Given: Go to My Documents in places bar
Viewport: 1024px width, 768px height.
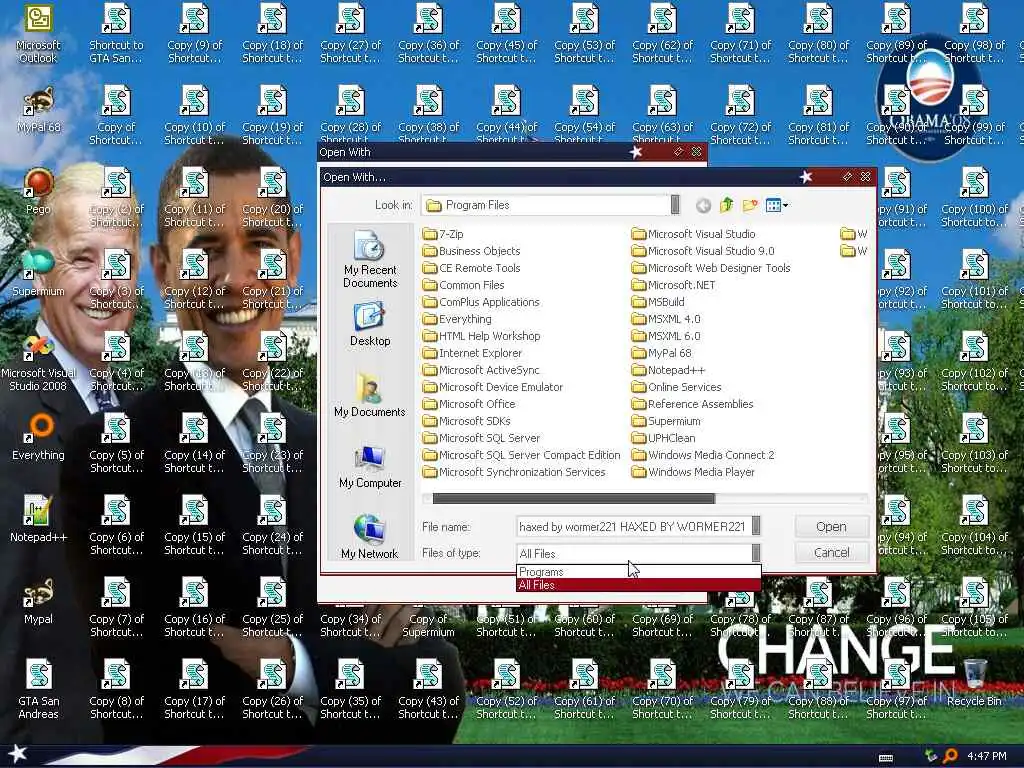Looking at the screenshot, I should (x=370, y=394).
